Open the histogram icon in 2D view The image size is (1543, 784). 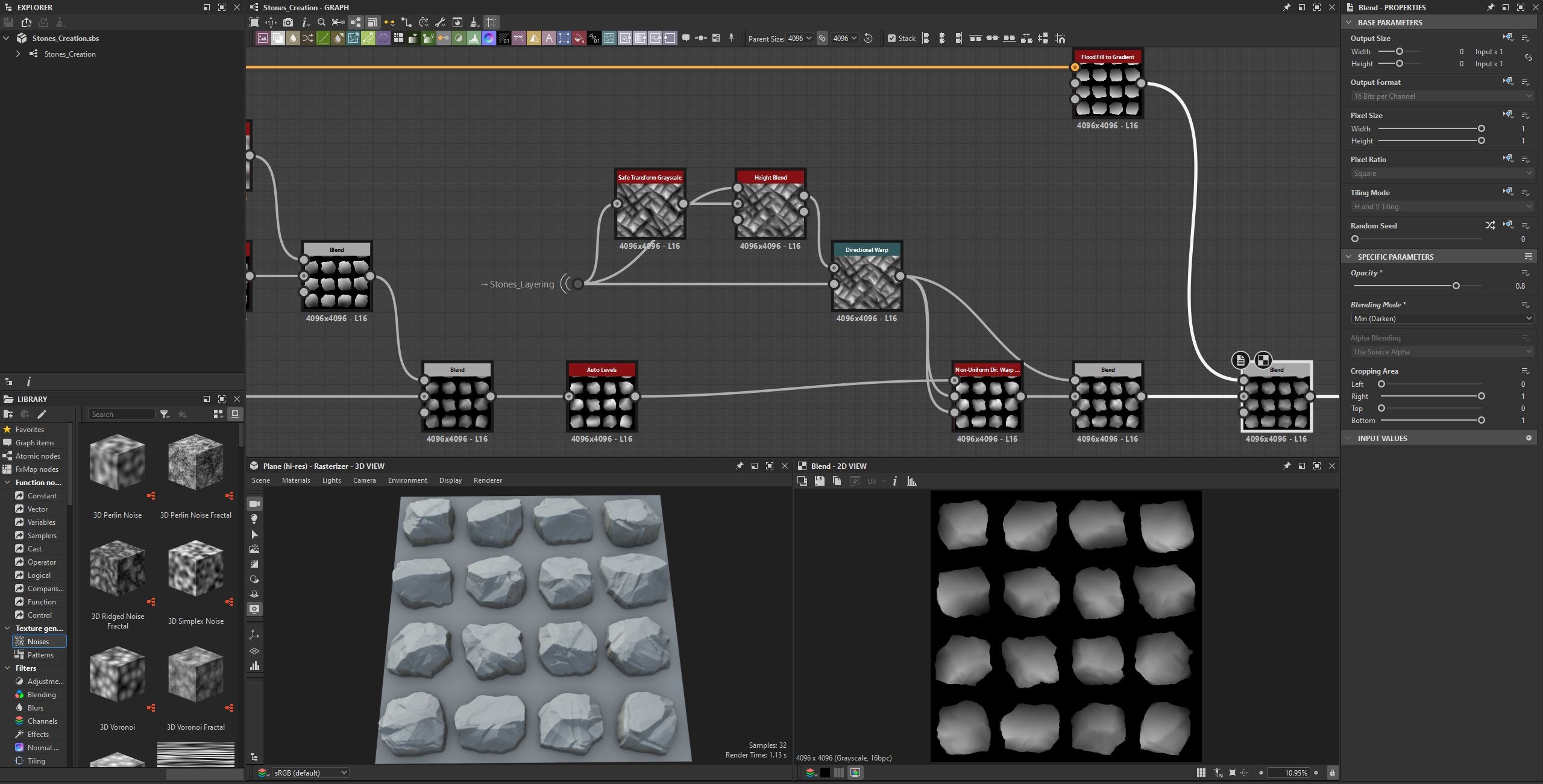pos(912,481)
